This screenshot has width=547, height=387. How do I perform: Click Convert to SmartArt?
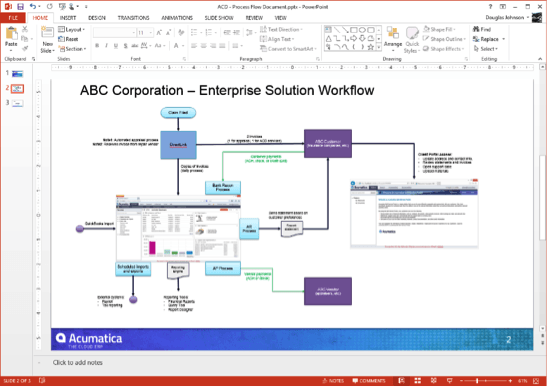(288, 49)
